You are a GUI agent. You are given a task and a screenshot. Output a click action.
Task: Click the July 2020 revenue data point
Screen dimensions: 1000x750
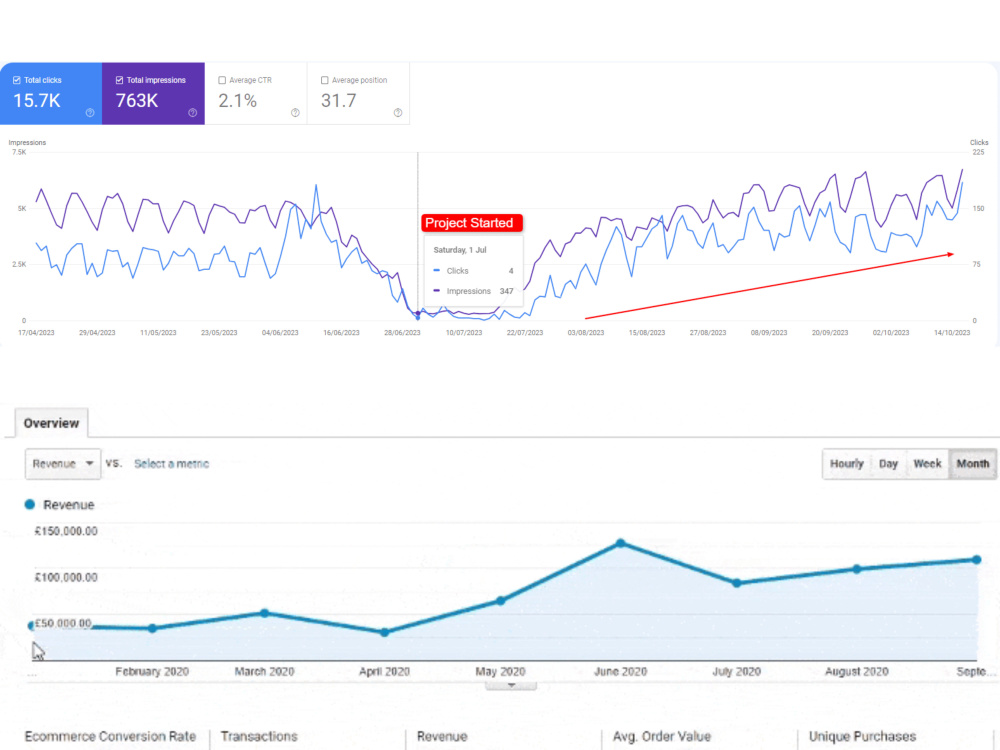tap(737, 583)
